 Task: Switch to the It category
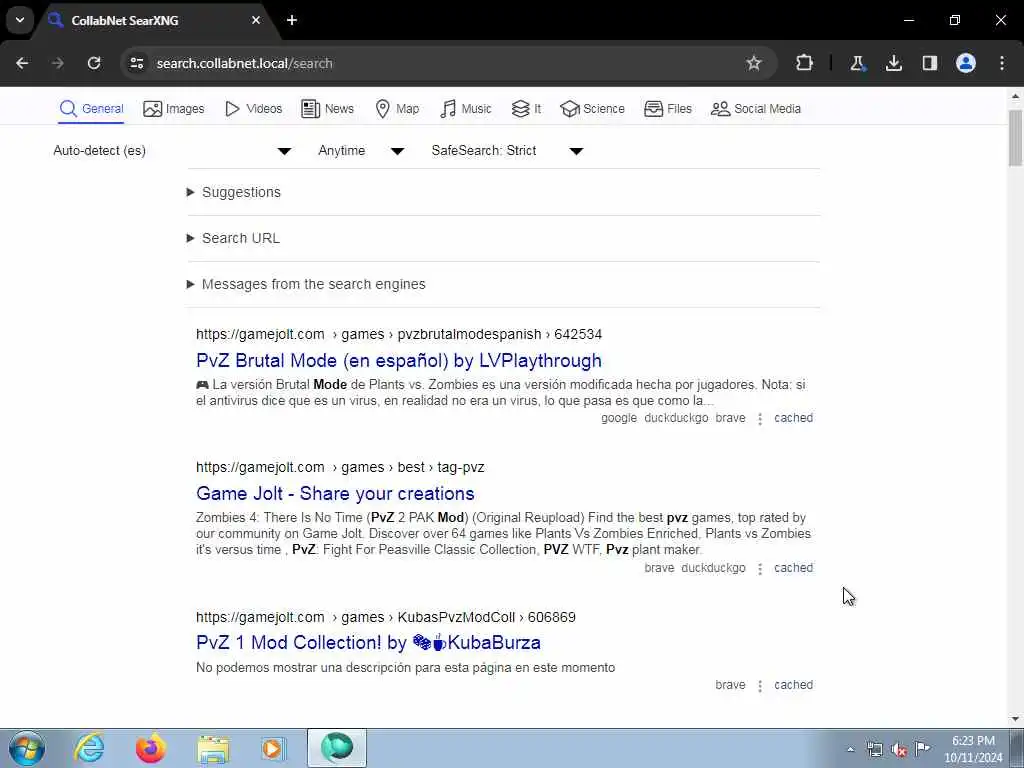(526, 109)
